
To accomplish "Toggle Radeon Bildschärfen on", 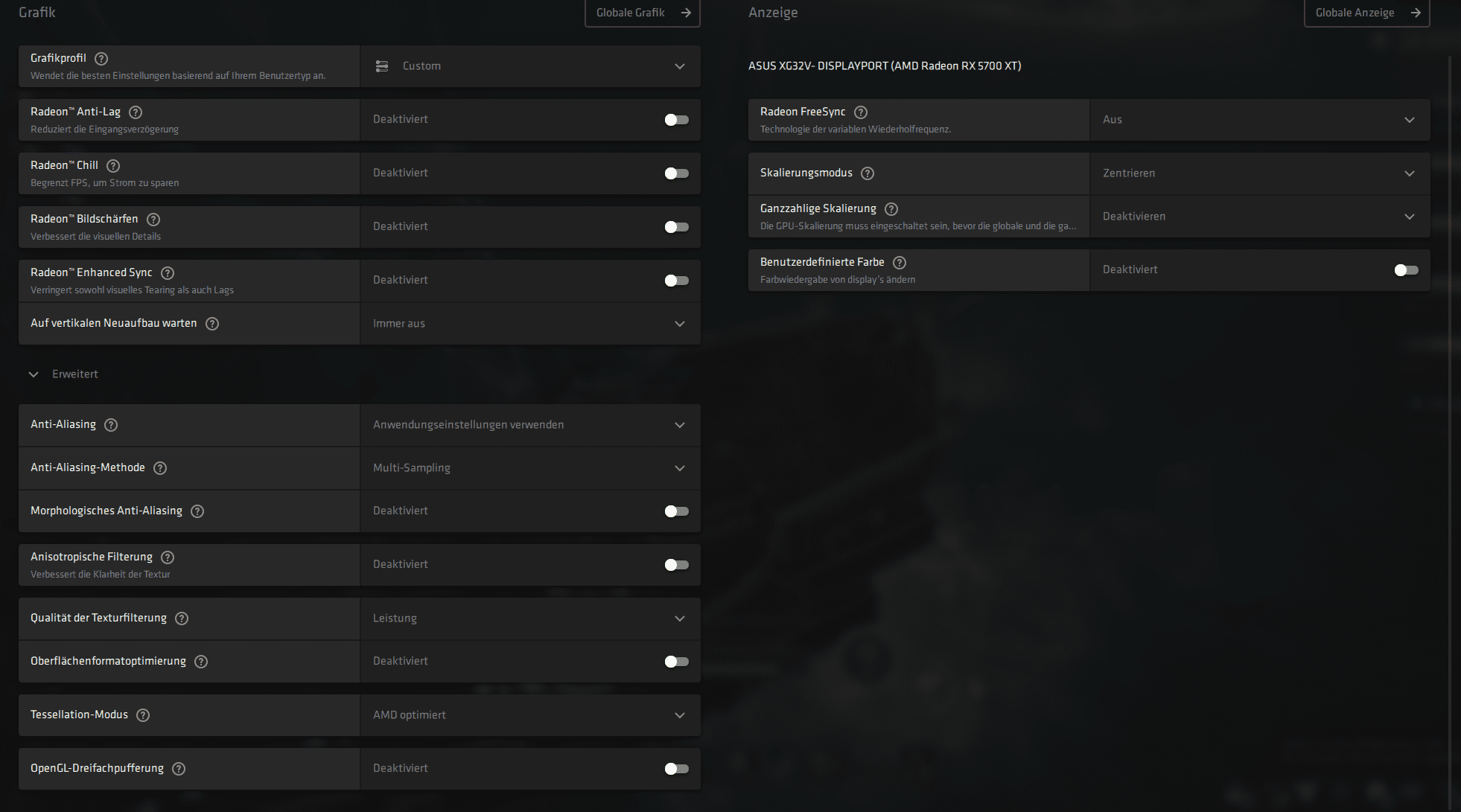I will tap(677, 227).
